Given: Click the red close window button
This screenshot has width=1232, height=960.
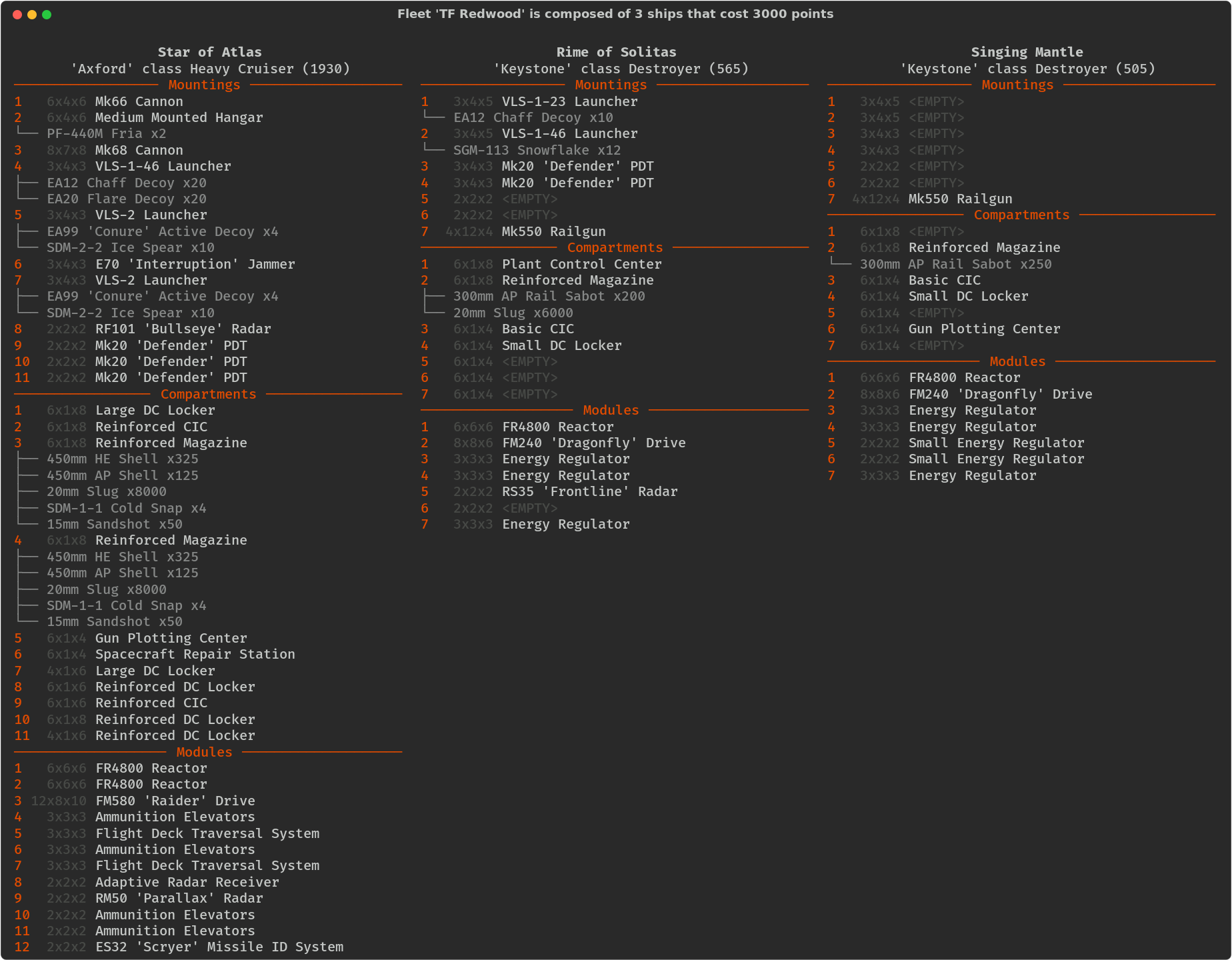Looking at the screenshot, I should click(17, 15).
